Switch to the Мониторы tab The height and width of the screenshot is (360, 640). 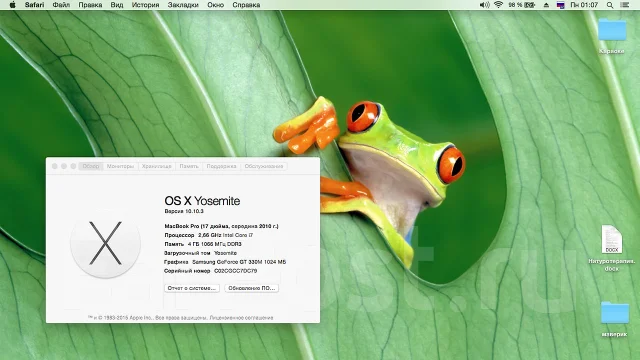[x=120, y=166]
